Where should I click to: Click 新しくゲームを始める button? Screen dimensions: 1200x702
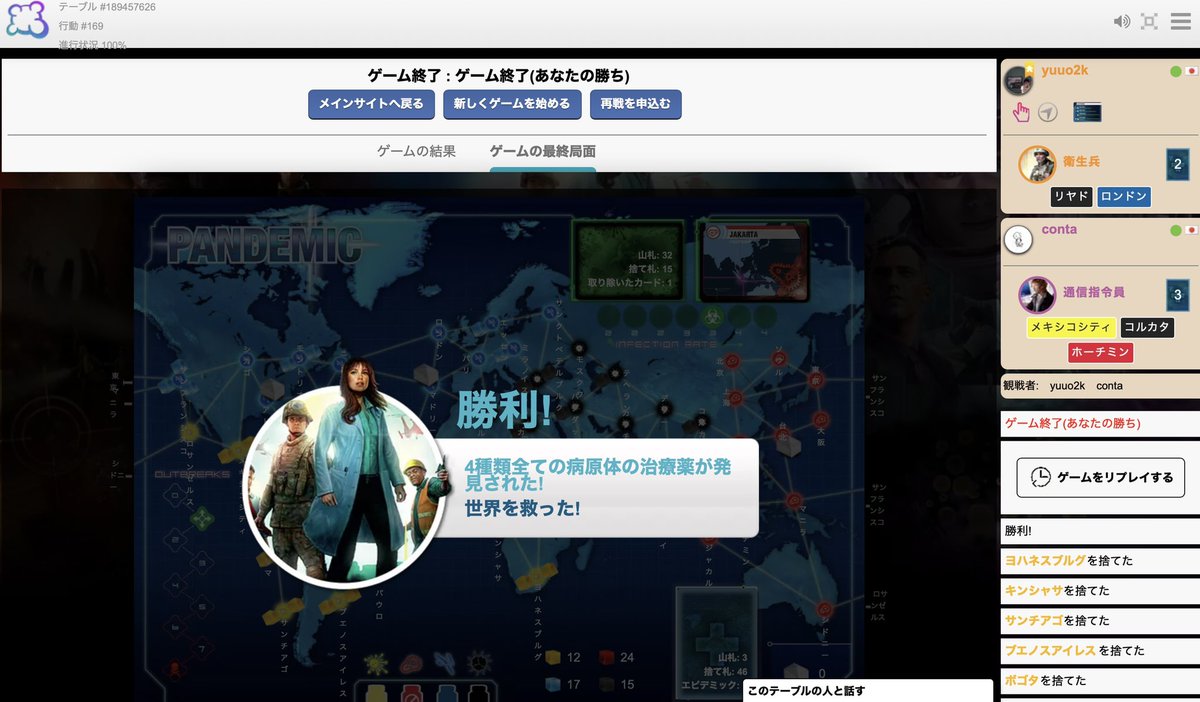coord(512,104)
